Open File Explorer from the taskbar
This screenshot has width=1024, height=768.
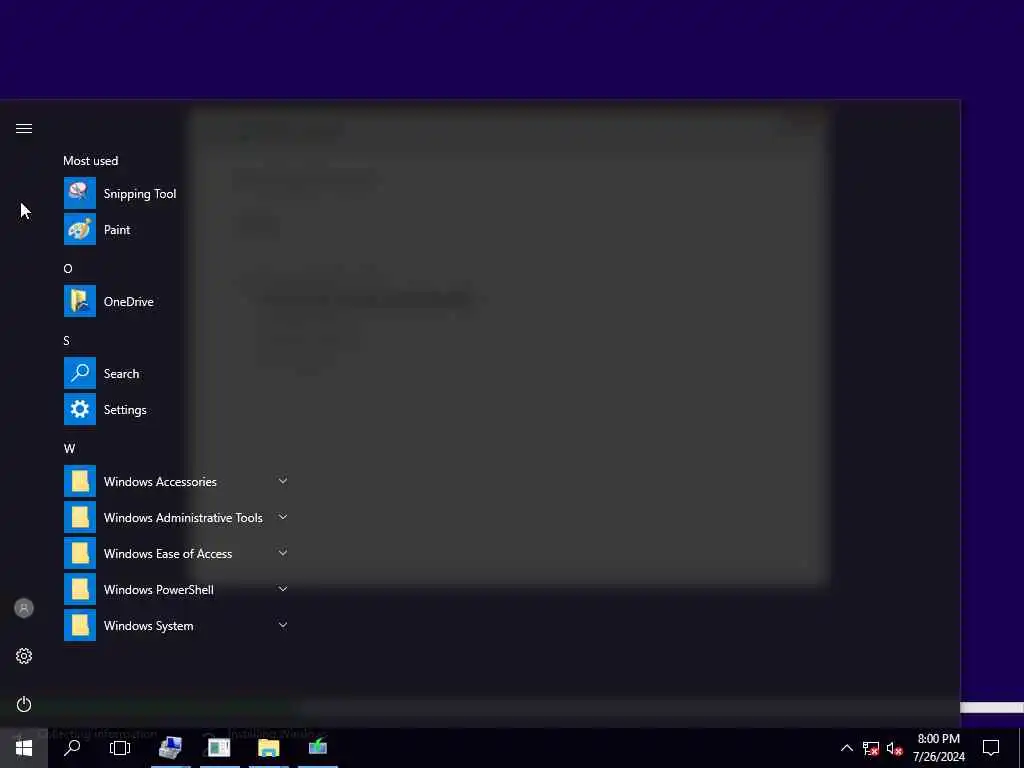268,748
